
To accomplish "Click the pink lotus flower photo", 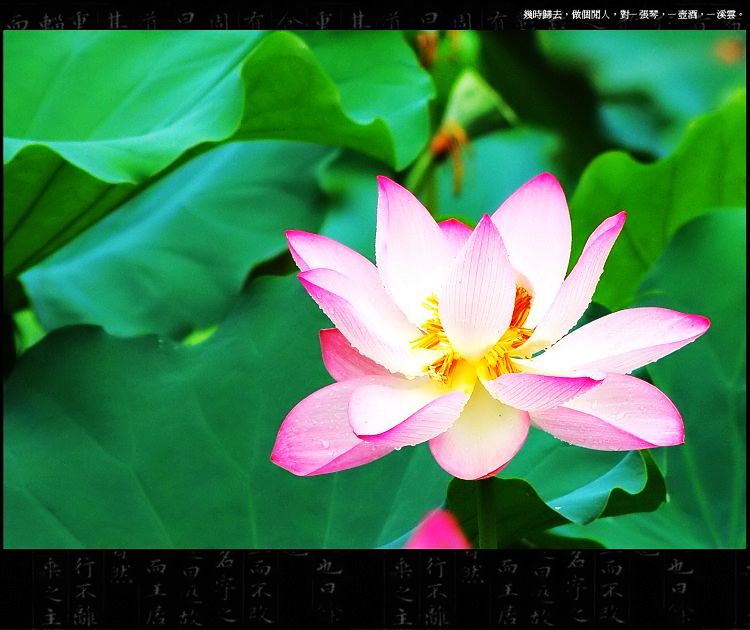I will (375, 289).
